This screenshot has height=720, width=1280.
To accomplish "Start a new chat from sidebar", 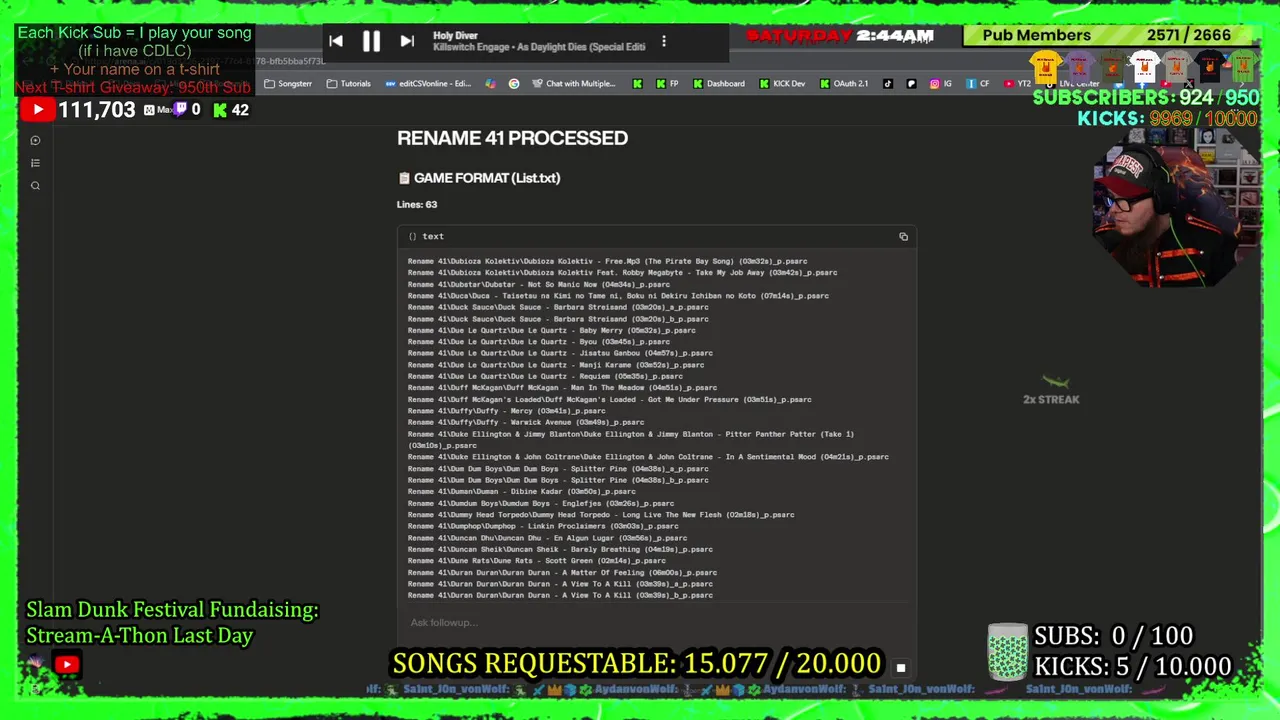I will coord(35,141).
